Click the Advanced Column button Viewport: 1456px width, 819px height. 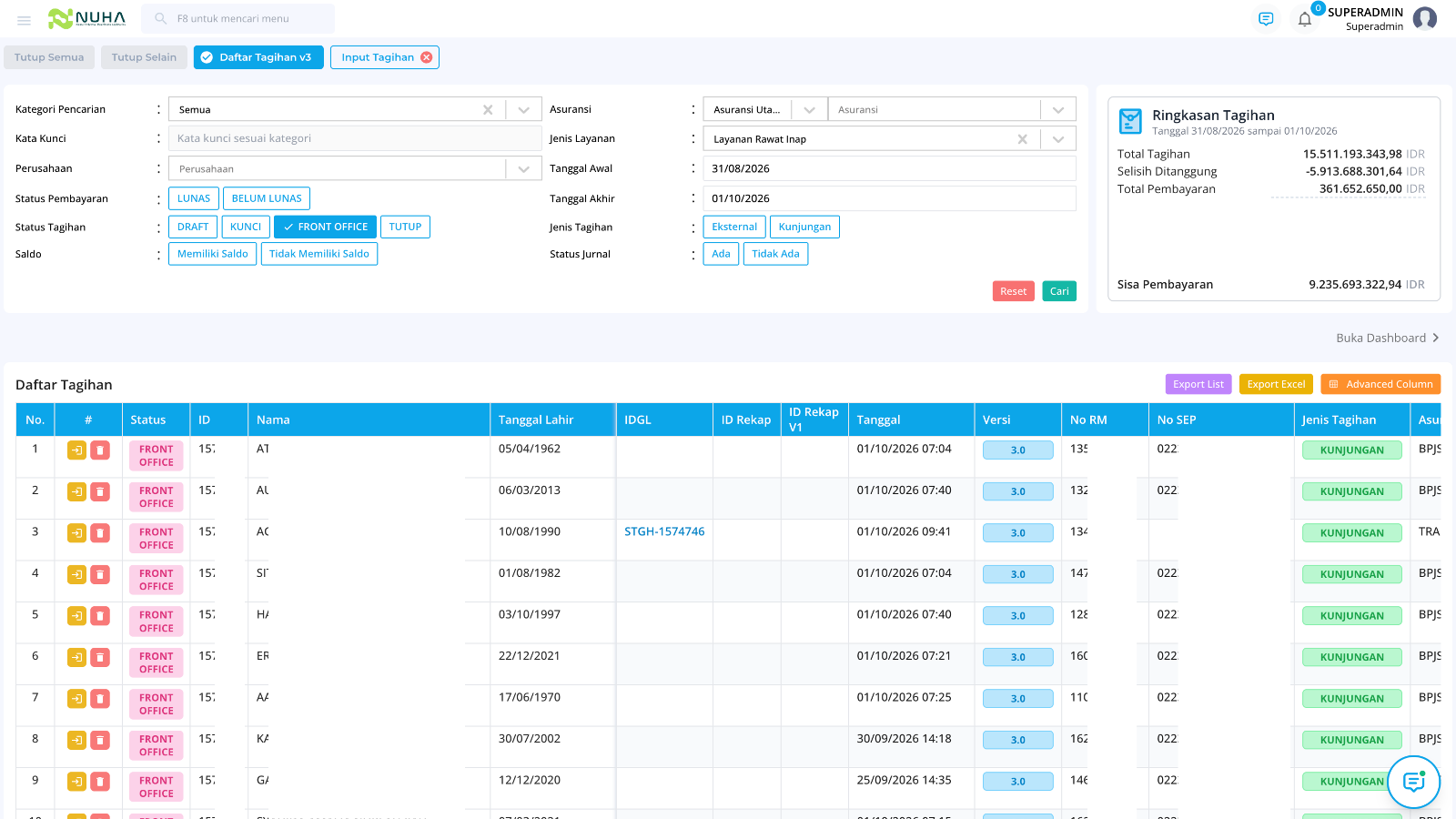1380,385
